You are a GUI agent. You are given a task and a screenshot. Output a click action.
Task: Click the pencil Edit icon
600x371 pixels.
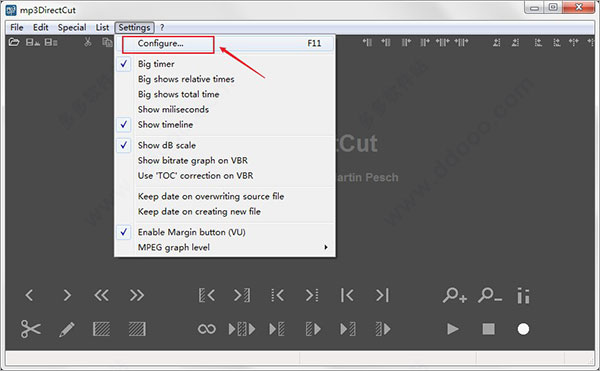[67, 329]
